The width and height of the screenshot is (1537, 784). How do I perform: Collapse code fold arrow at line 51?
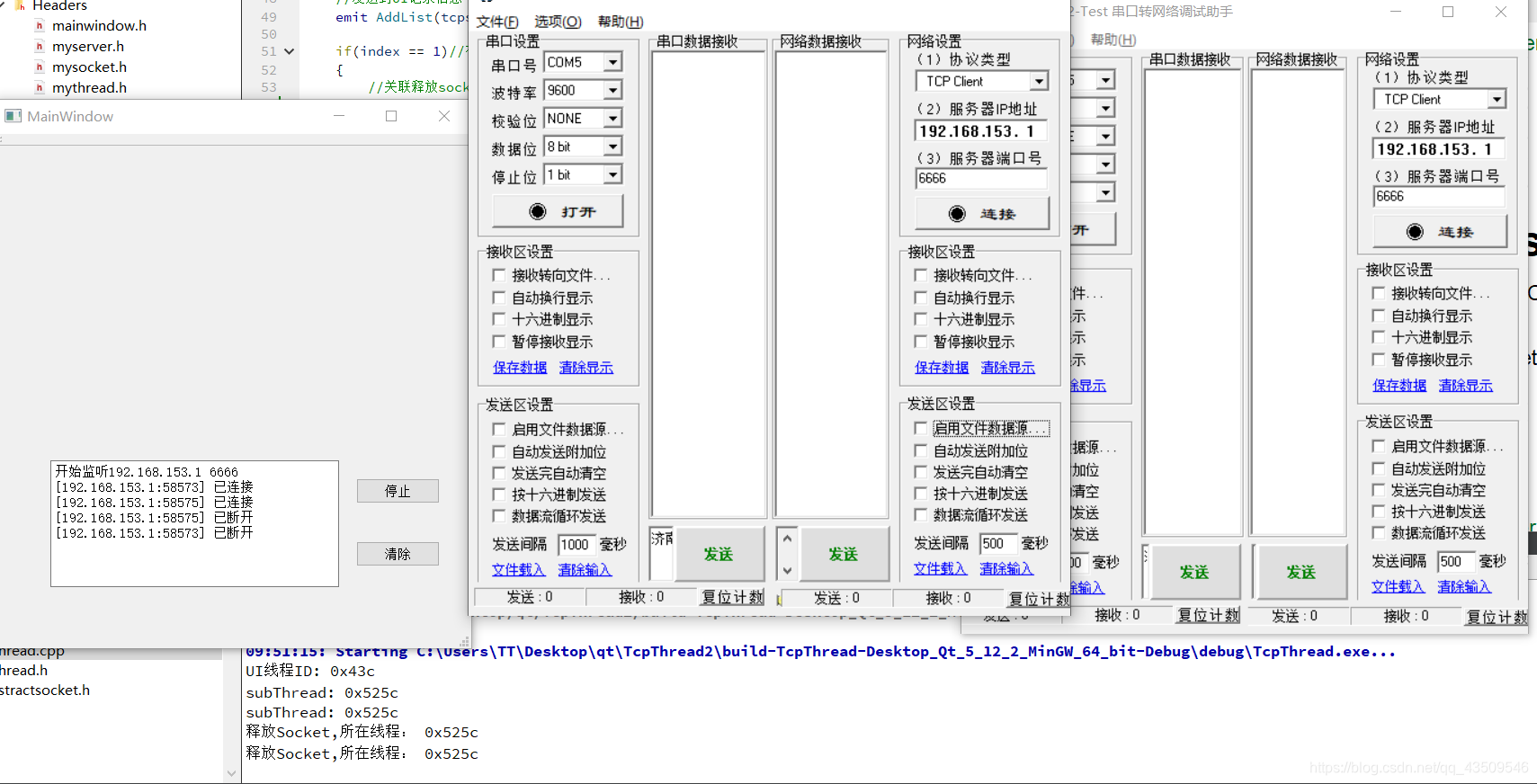pyautogui.click(x=289, y=51)
